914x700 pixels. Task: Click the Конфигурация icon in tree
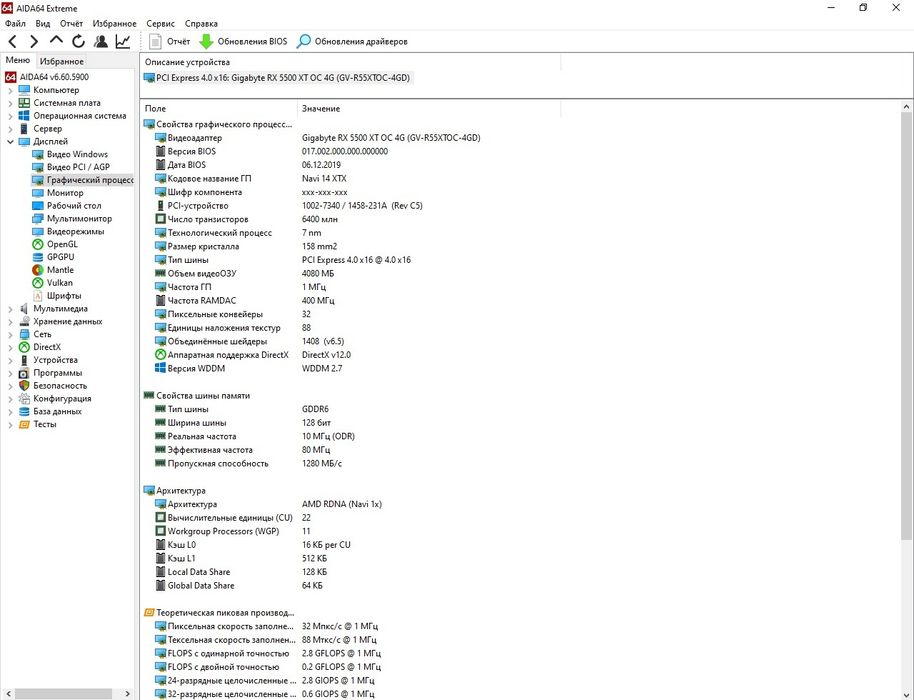coord(24,399)
